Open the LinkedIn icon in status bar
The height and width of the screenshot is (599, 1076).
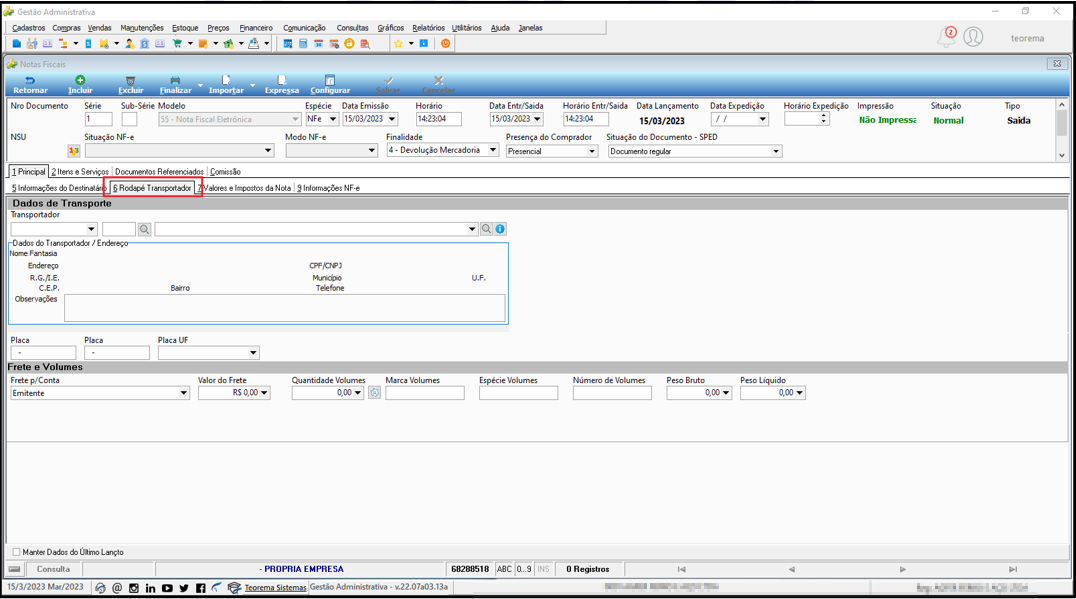coord(150,588)
